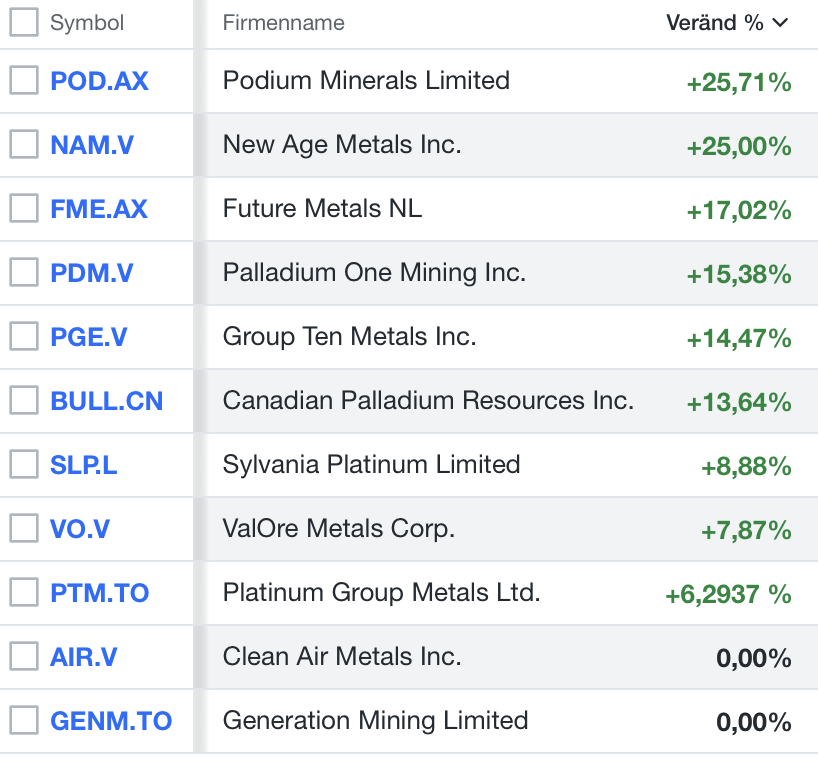818x774 pixels.
Task: Click the VO.V symbol link
Action: click(80, 529)
